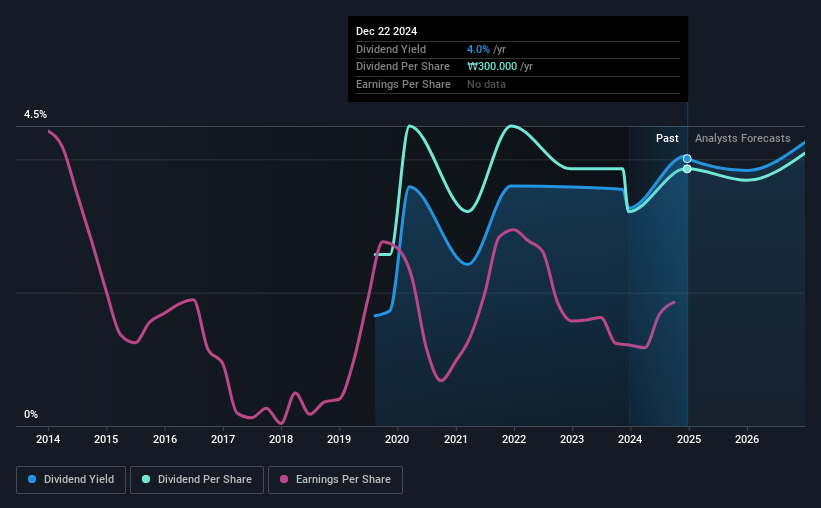
Task: Click the 2018 x-axis label
Action: (281, 439)
